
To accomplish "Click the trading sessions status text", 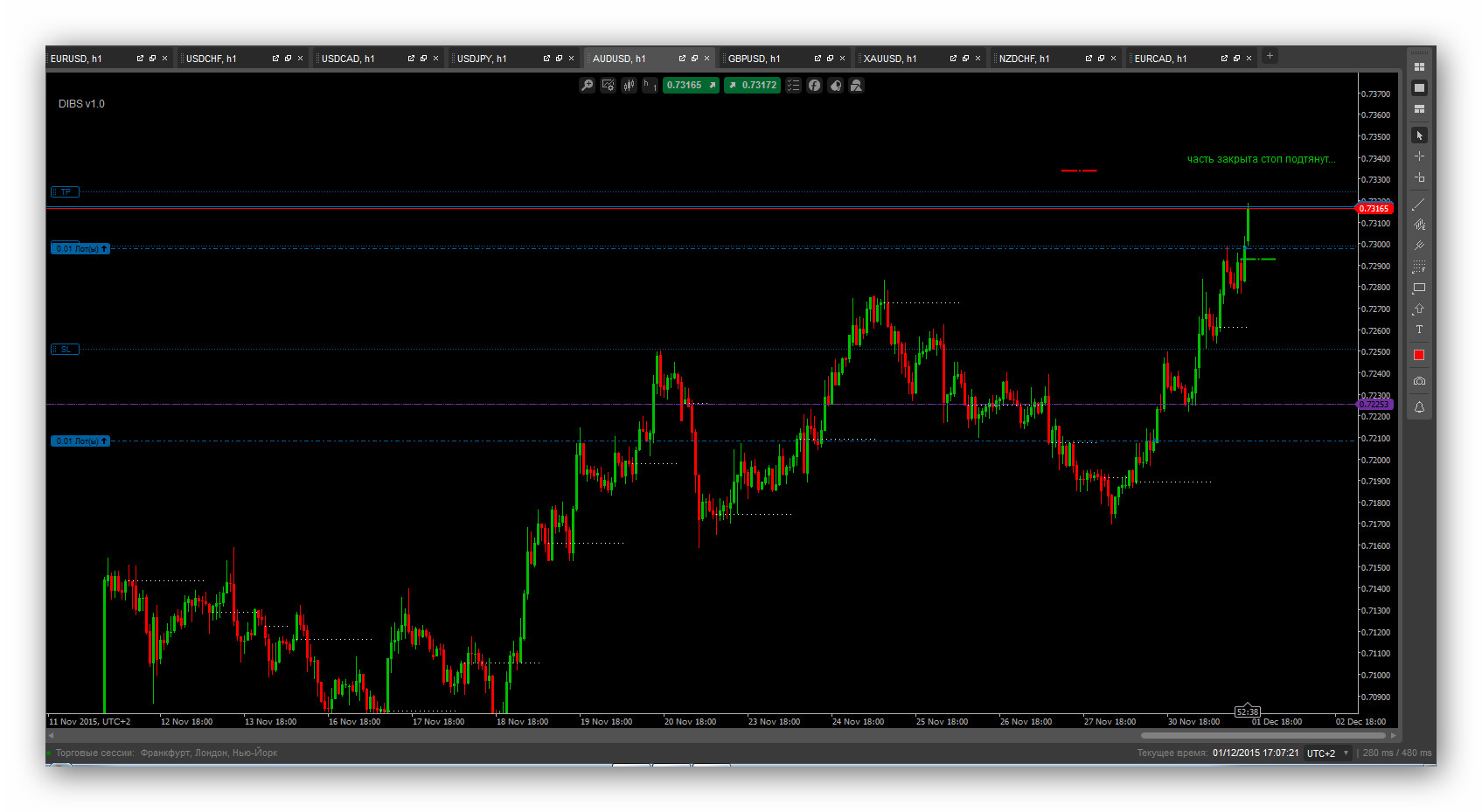I will (x=166, y=753).
